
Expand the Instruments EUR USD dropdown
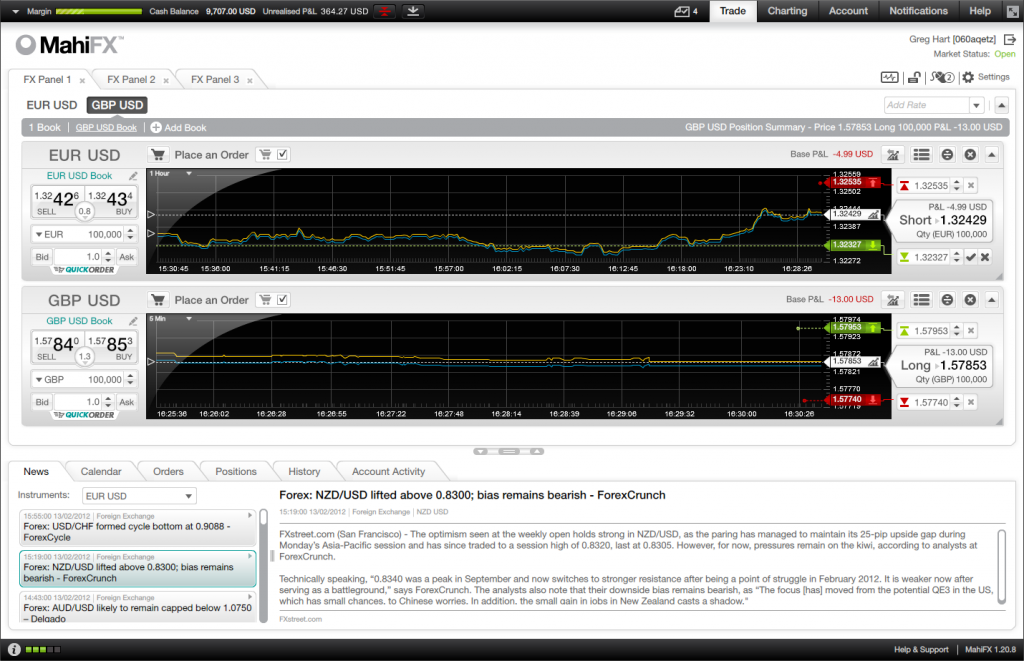tap(188, 496)
